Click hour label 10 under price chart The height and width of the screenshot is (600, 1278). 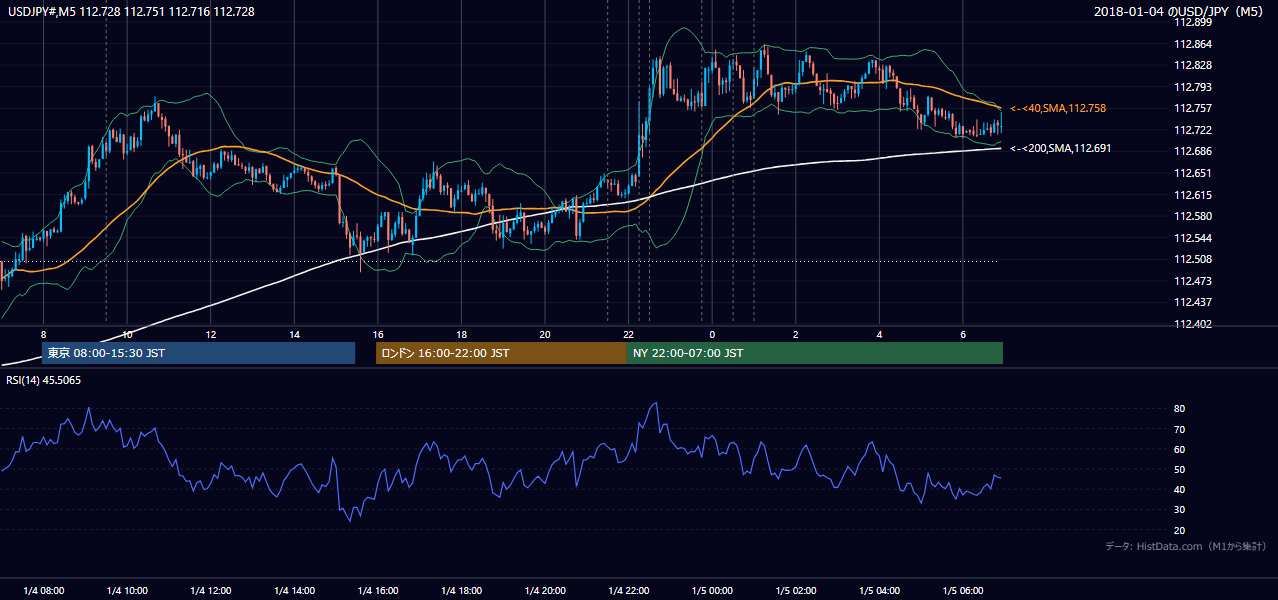tap(127, 334)
